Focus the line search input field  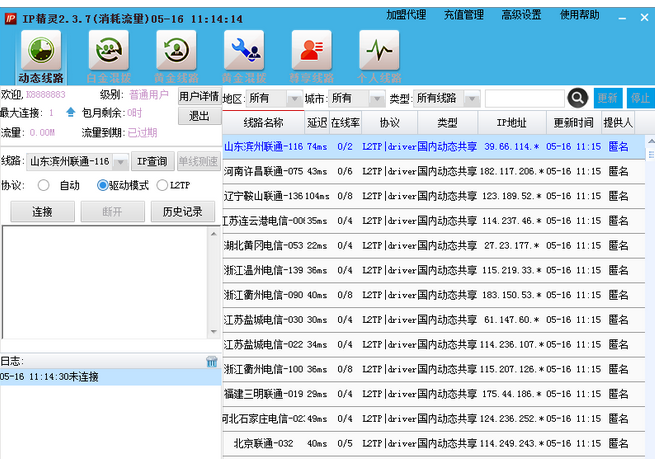[525, 99]
